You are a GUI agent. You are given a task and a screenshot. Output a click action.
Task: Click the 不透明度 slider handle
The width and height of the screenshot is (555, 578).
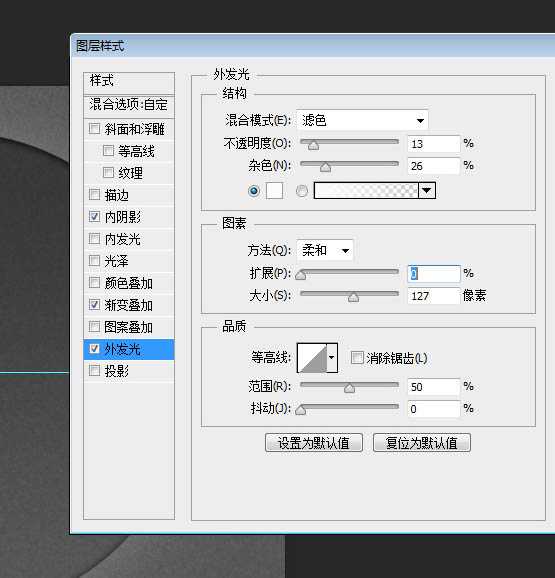313,145
